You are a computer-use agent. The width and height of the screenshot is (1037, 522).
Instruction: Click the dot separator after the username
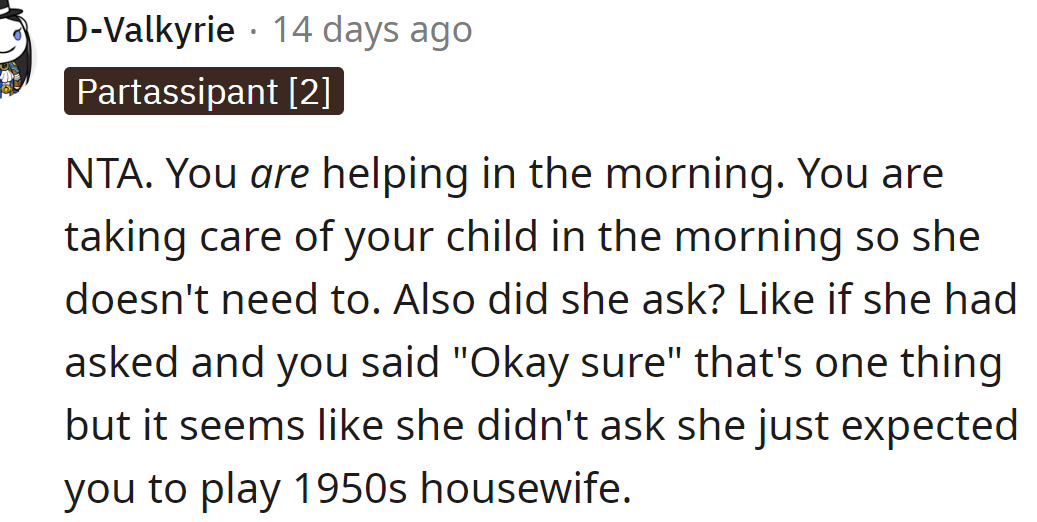click(x=253, y=31)
